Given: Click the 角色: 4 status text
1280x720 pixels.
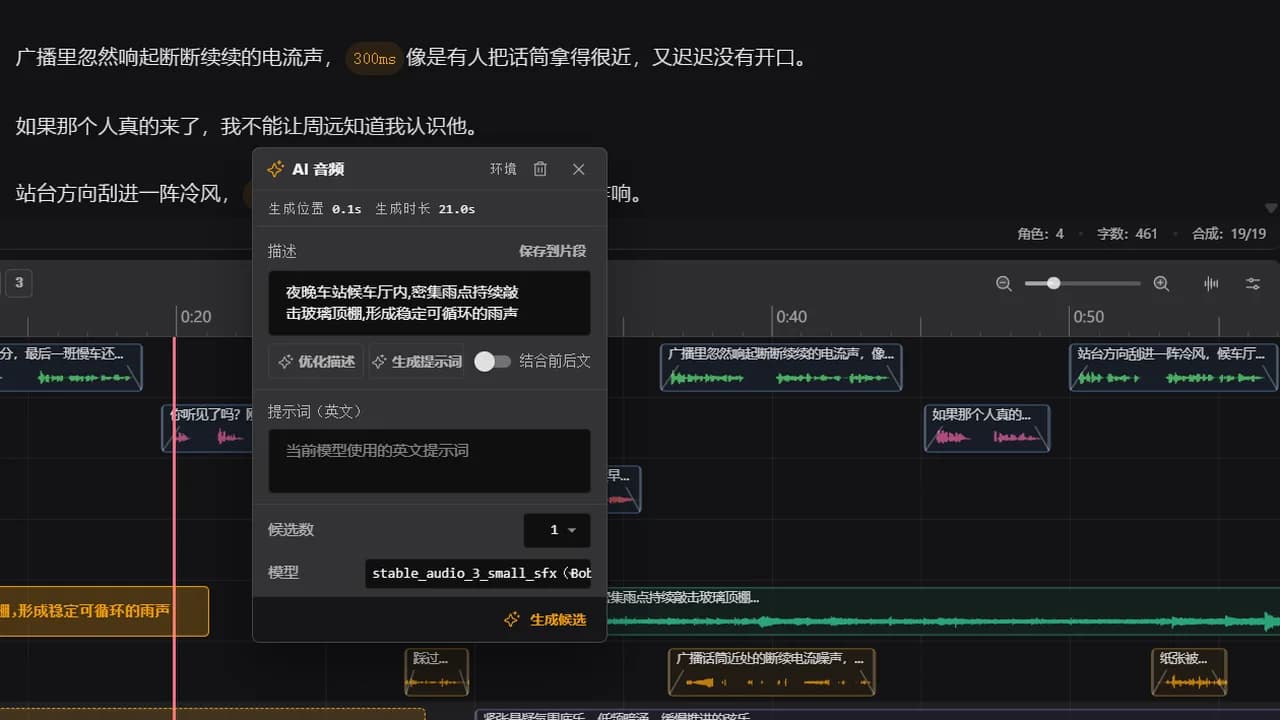Looking at the screenshot, I should click(1041, 234).
